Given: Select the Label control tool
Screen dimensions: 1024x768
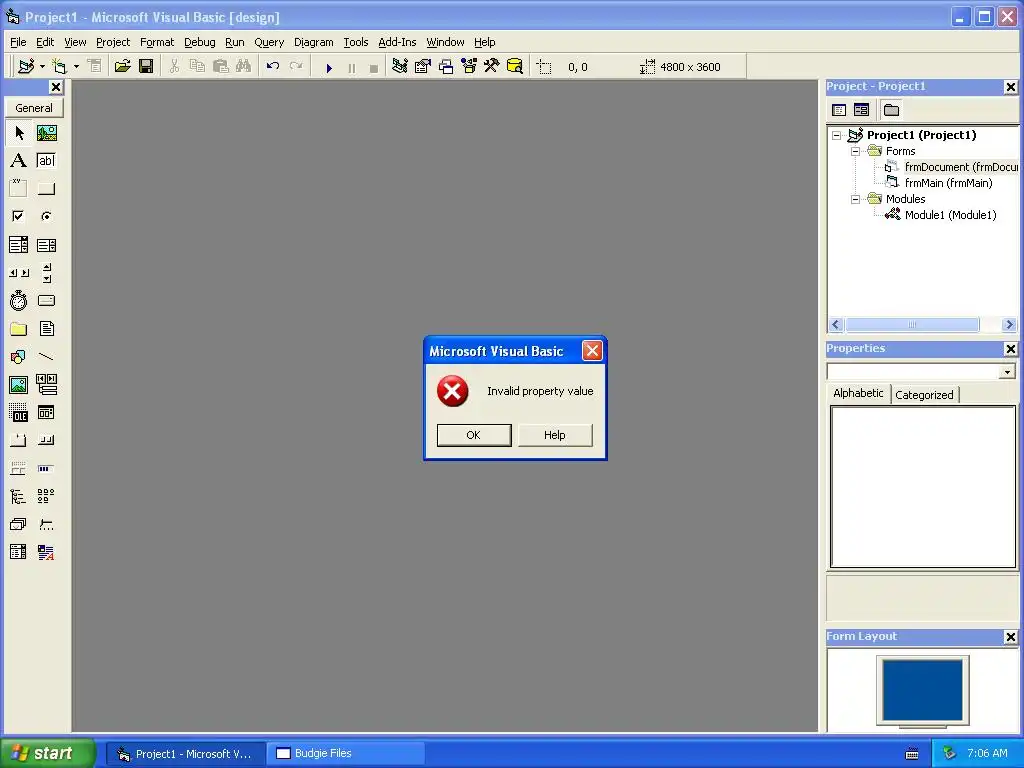Looking at the screenshot, I should click(19, 161).
